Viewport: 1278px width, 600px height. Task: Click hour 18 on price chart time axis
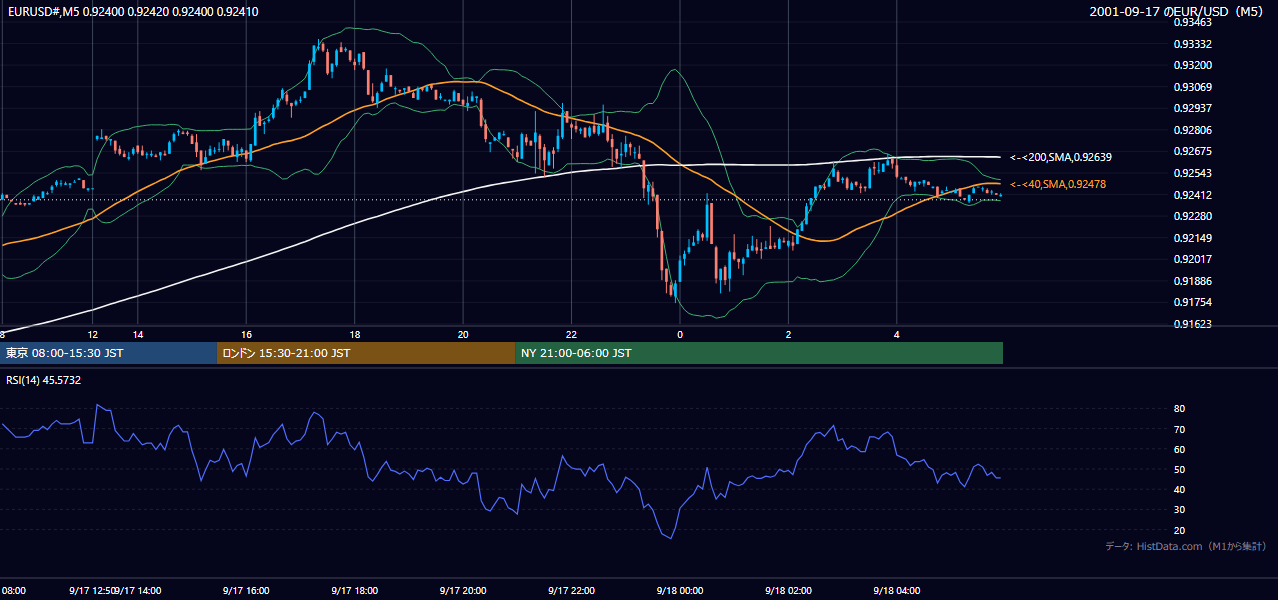355,334
